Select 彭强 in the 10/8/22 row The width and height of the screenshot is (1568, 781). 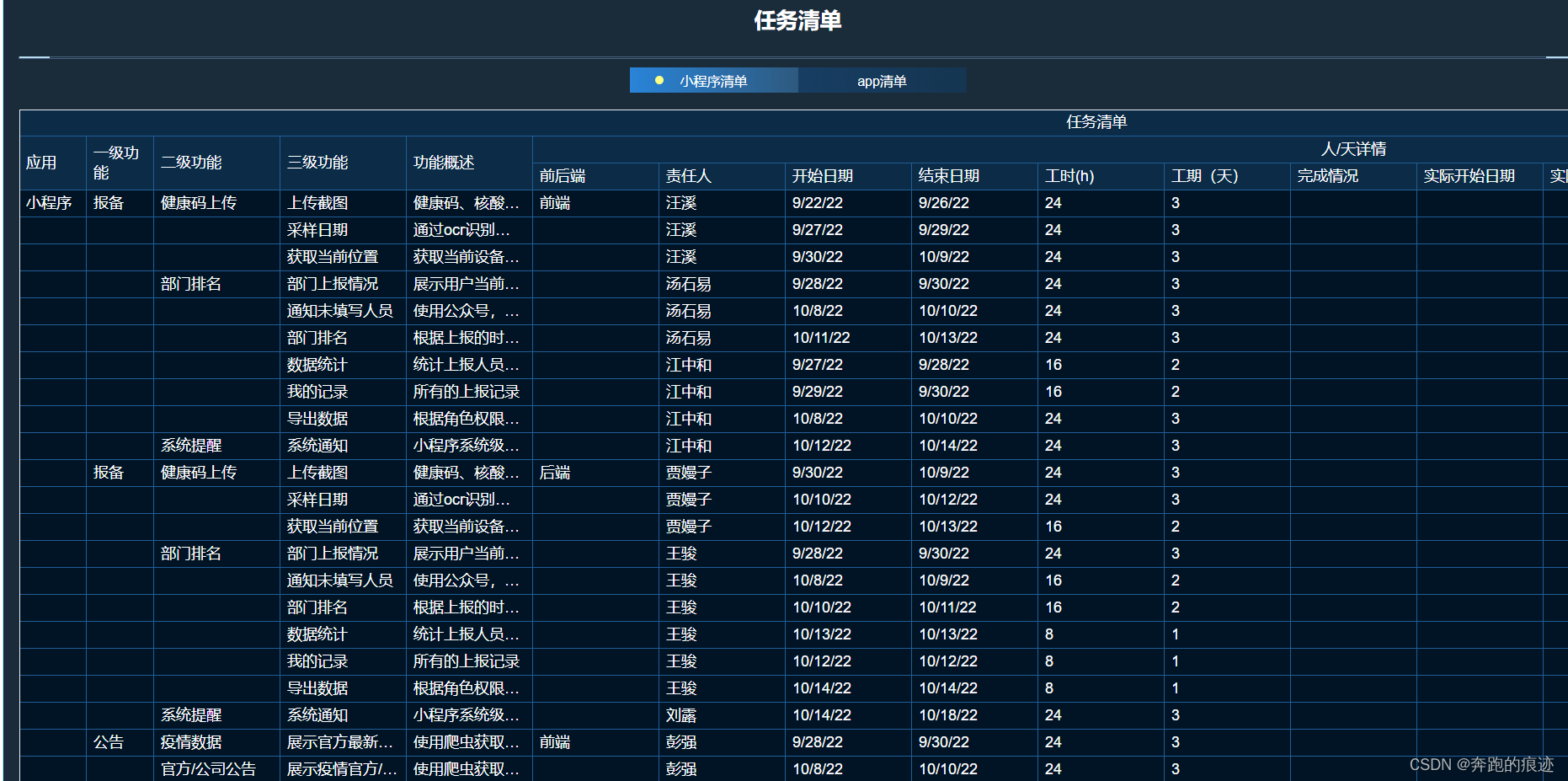click(x=722, y=769)
